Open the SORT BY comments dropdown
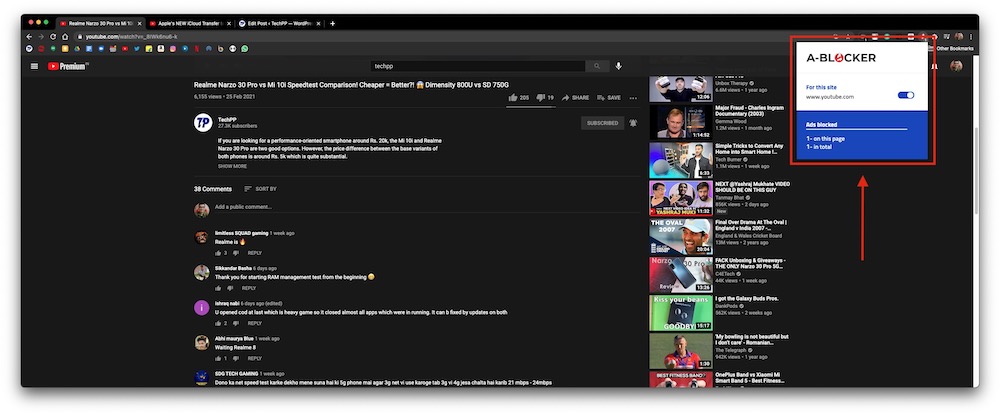1000x415 pixels. coord(260,189)
